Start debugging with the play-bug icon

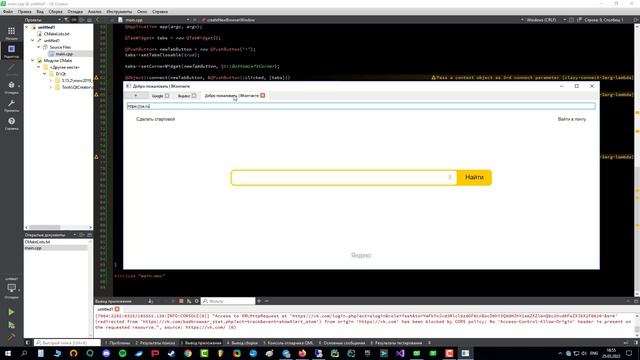[11, 325]
